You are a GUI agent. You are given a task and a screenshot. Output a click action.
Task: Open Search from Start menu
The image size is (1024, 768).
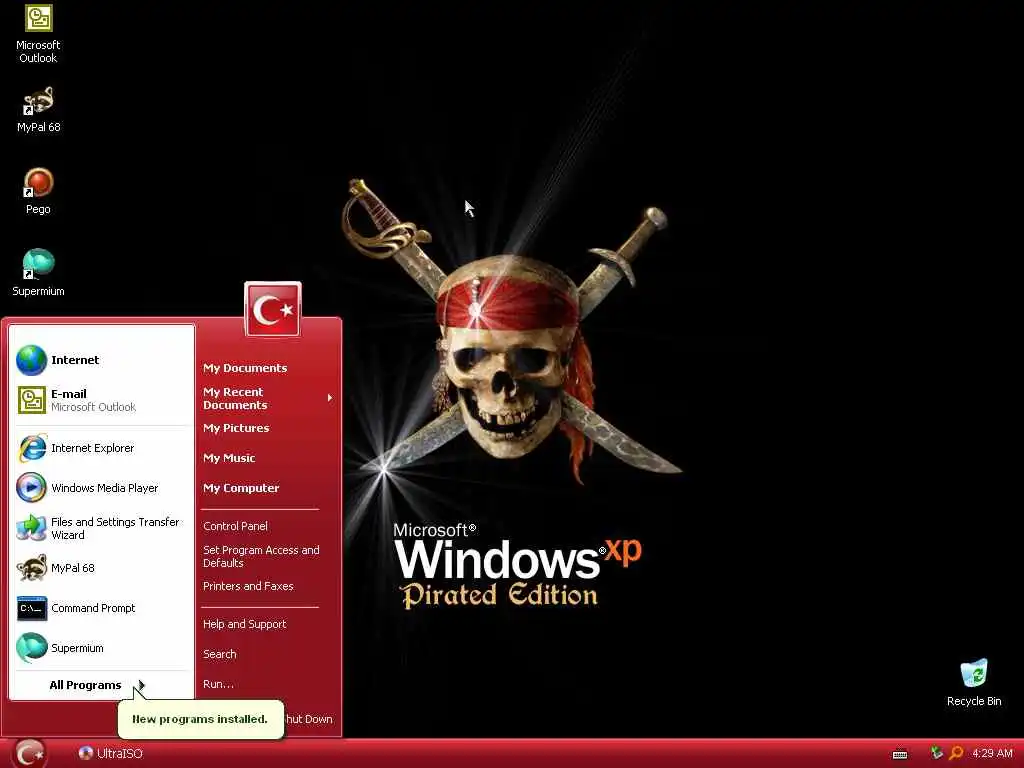(219, 654)
